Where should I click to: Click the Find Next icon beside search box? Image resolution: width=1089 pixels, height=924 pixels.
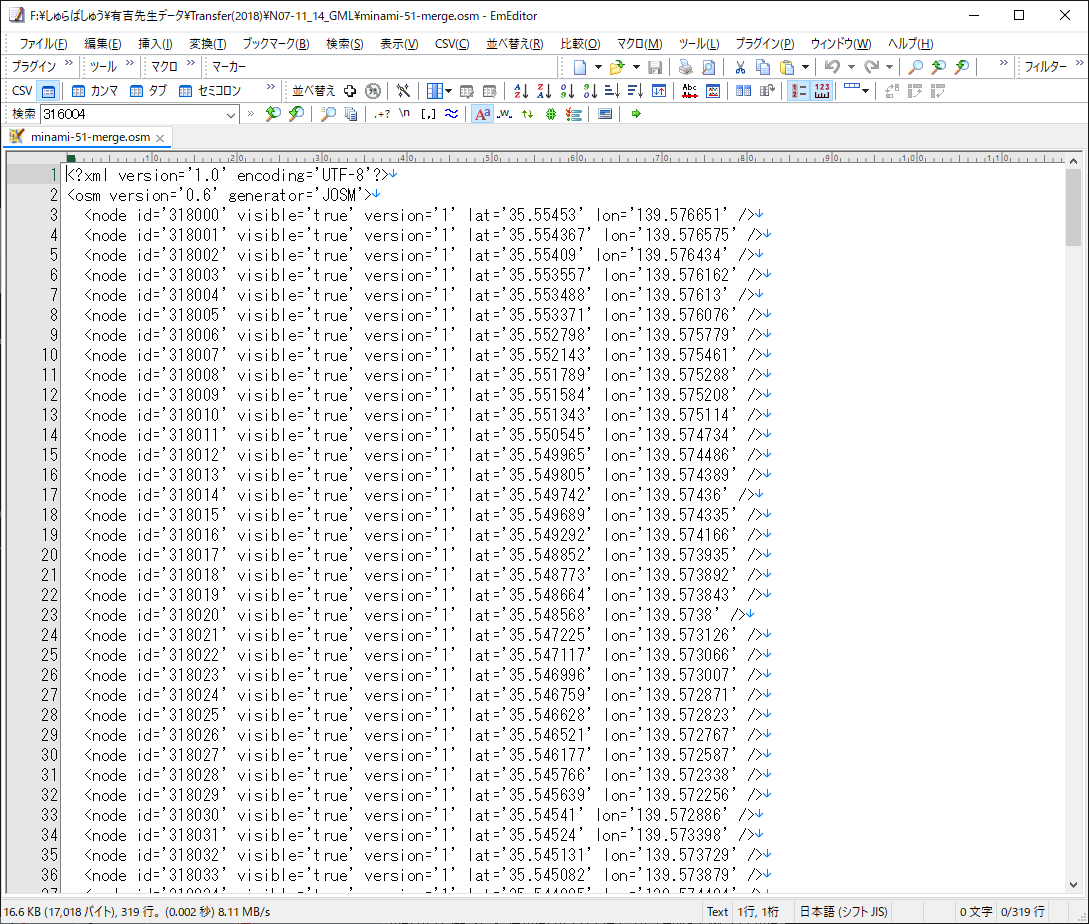click(x=296, y=114)
